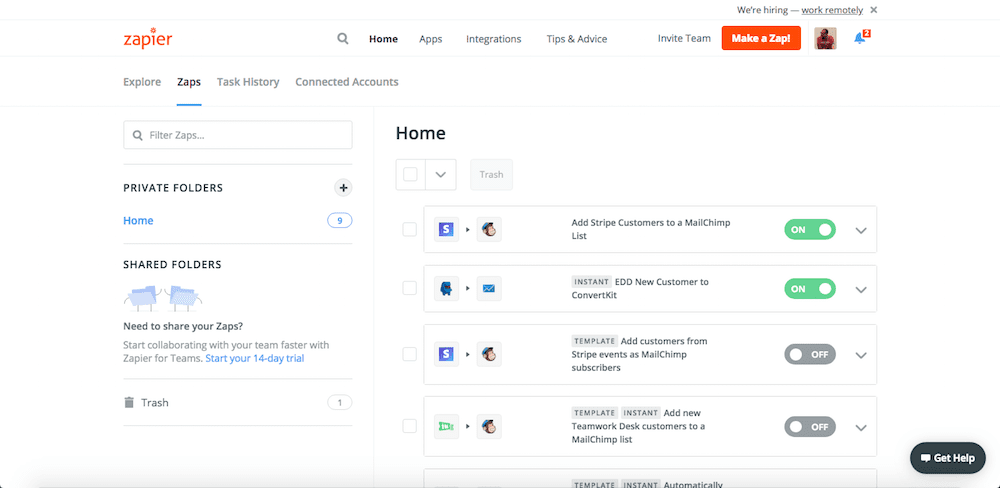Start your 14-day trial link
Viewport: 1000px width, 488px height.
254,359
